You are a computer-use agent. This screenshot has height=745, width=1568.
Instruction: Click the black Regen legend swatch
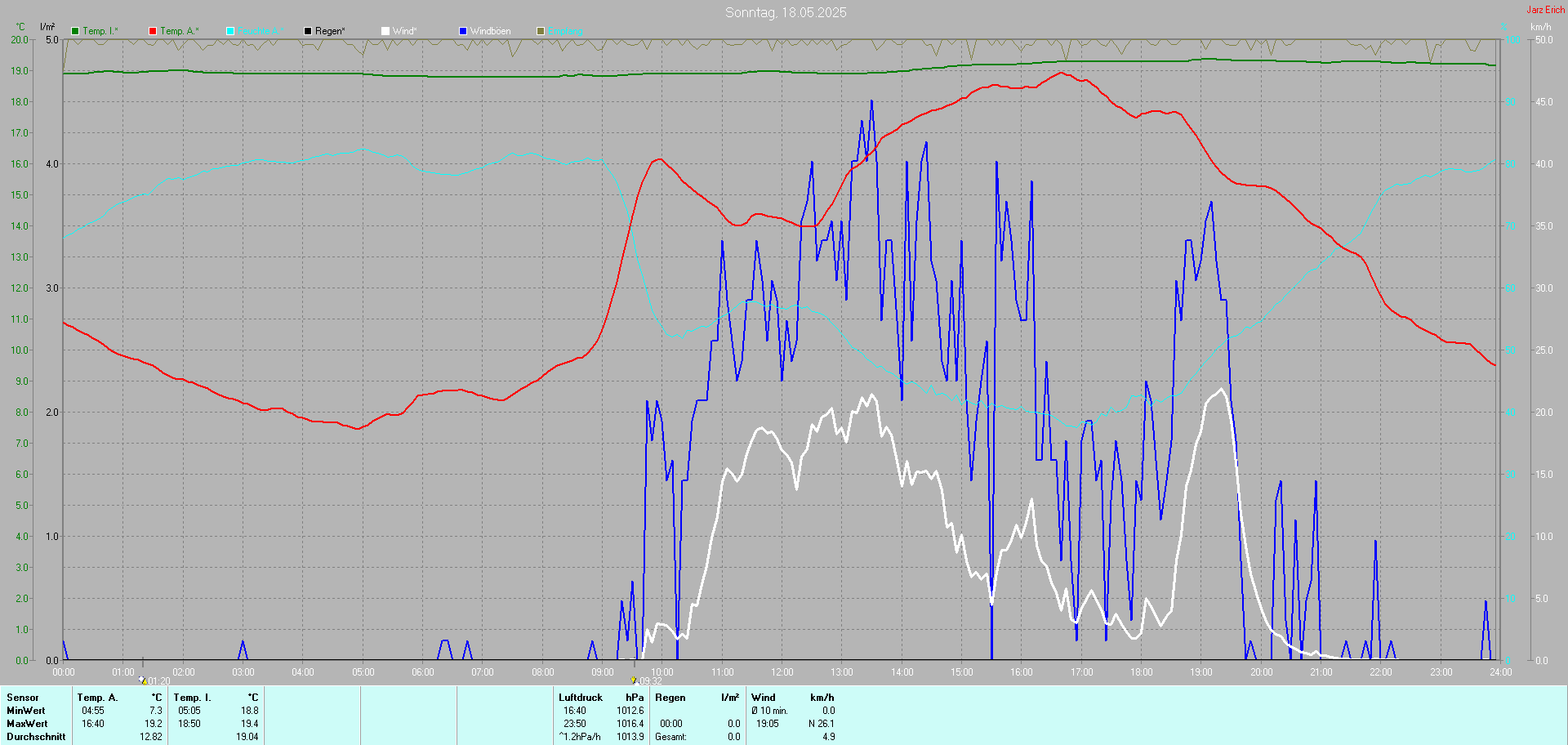click(308, 31)
